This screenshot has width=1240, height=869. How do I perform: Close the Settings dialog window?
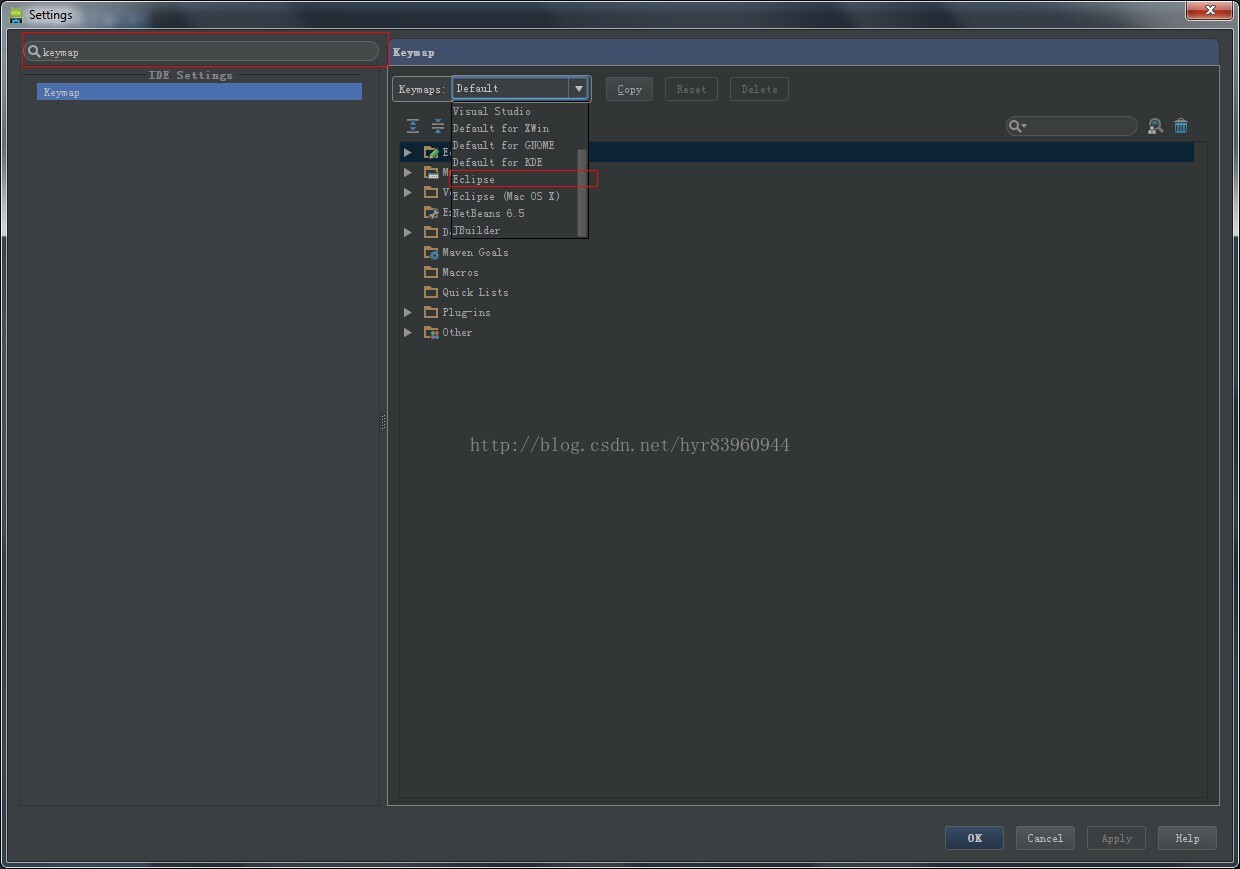click(x=1210, y=10)
